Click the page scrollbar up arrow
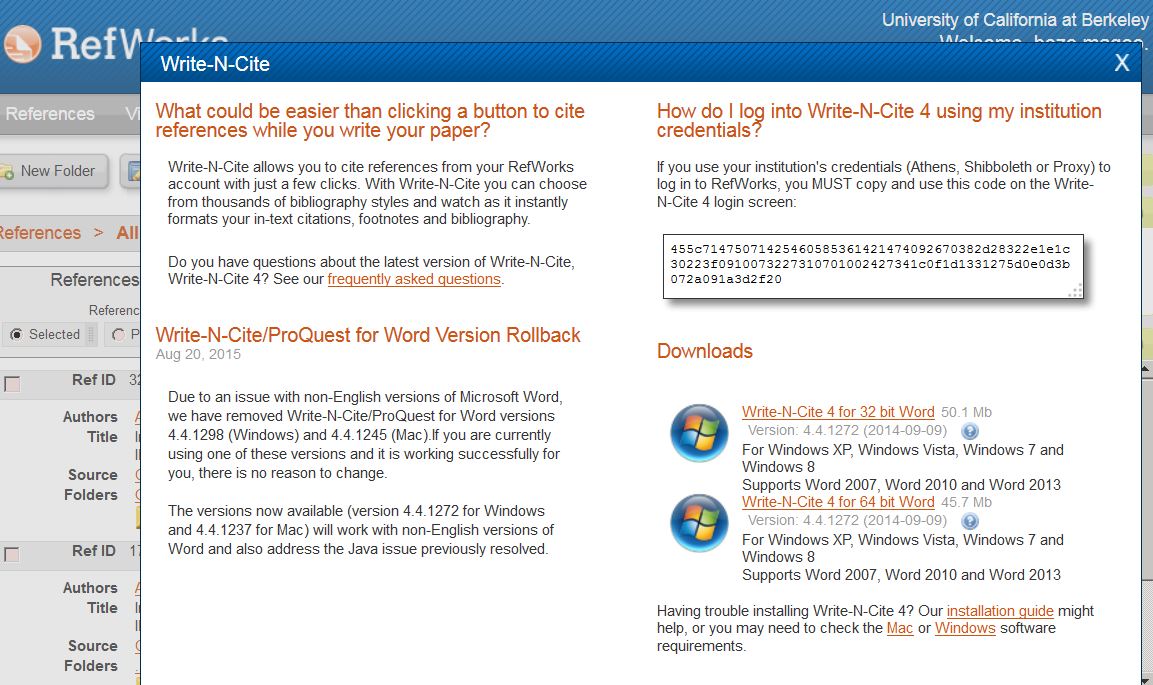This screenshot has height=685, width=1153. click(1146, 367)
